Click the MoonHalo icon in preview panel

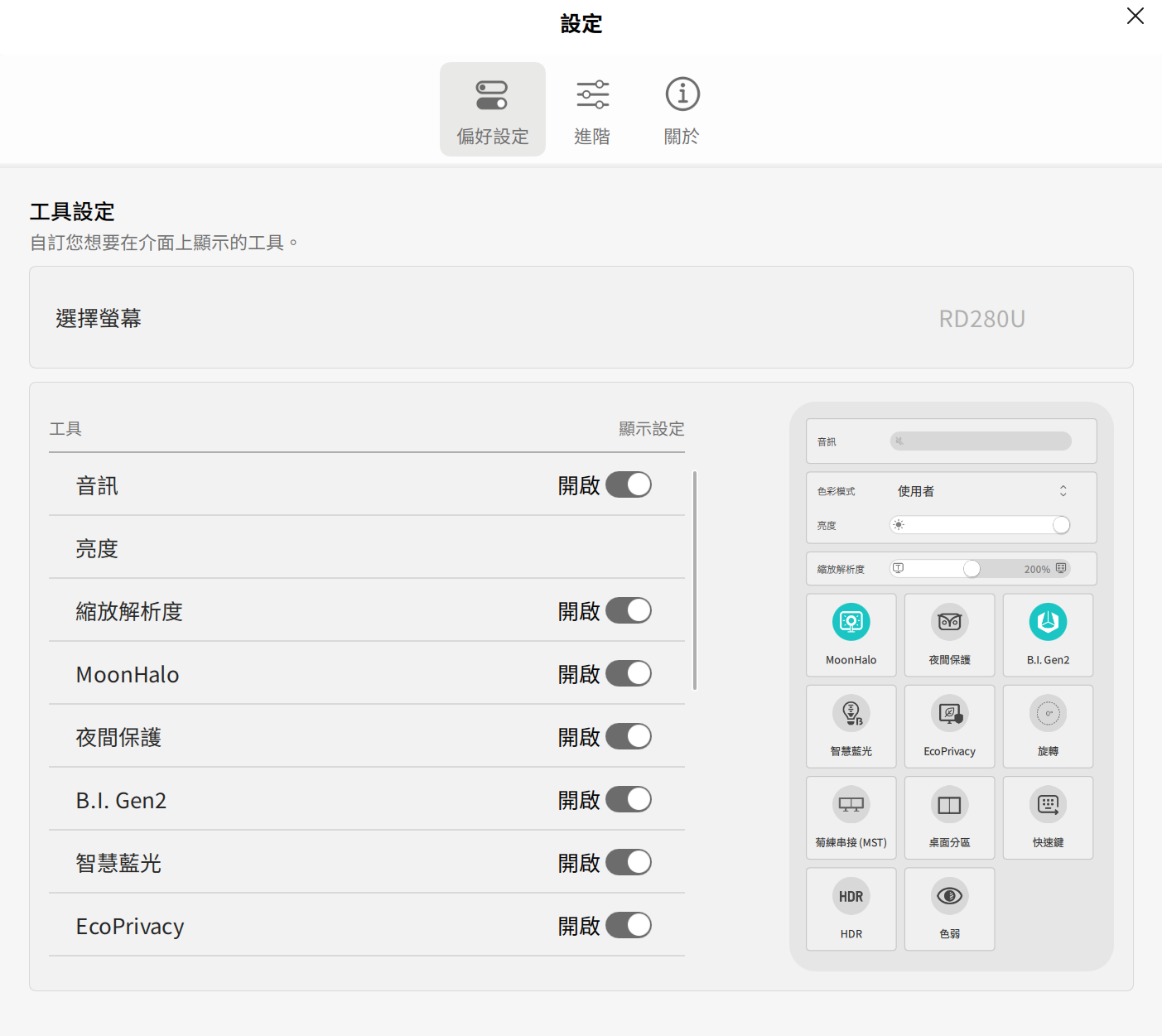pos(851,622)
